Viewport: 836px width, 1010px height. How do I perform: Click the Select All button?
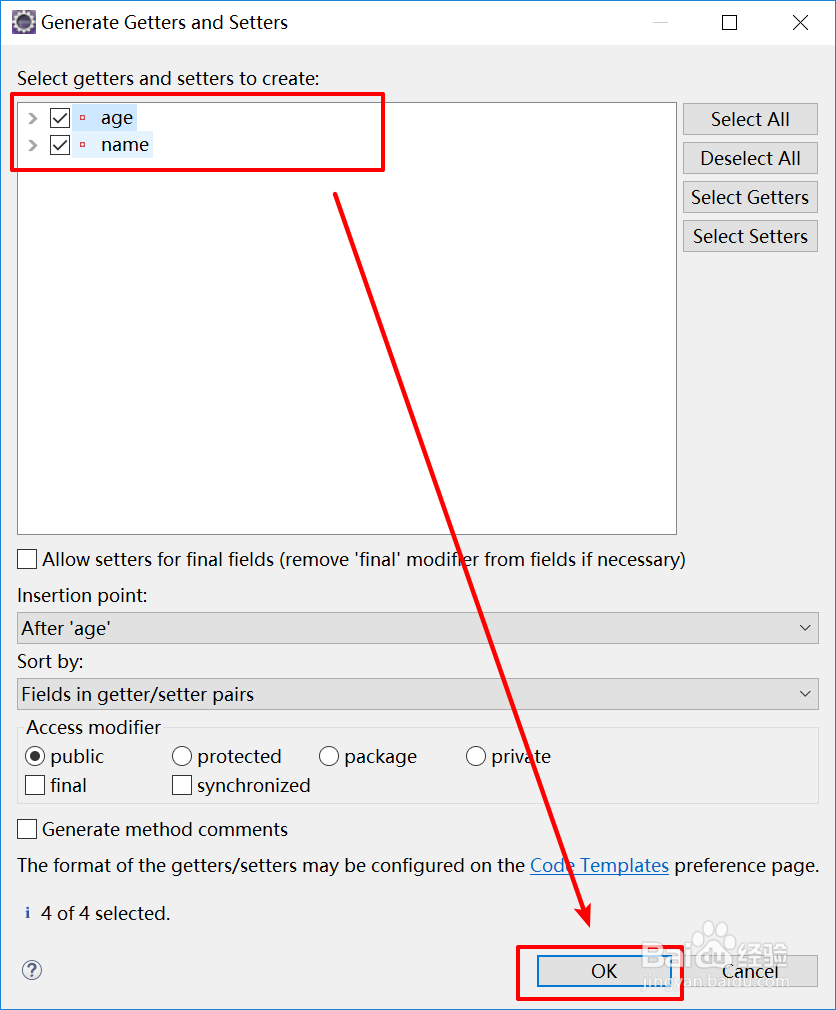click(750, 119)
